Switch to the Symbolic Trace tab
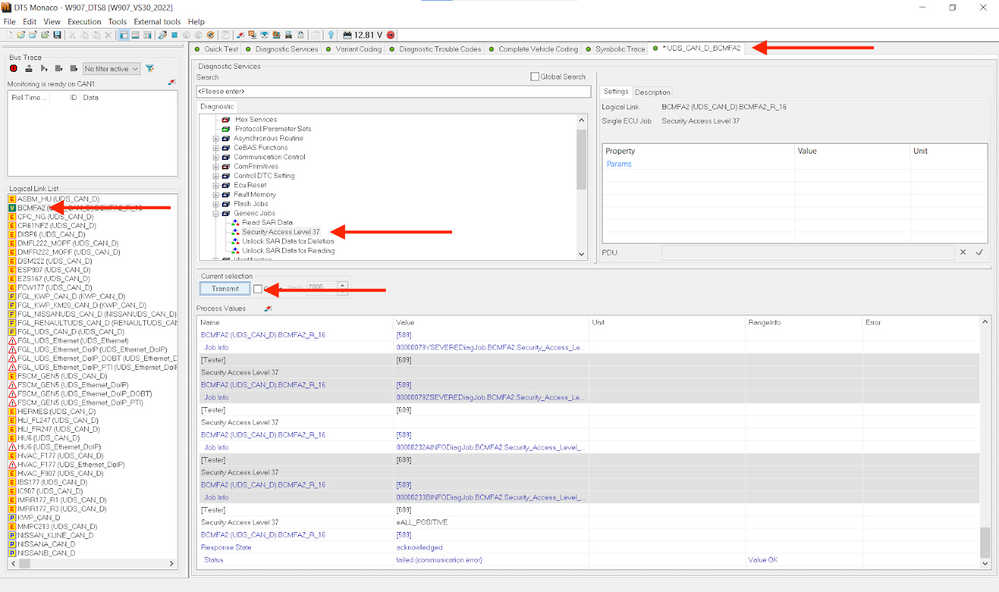This screenshot has height=592, width=999. [x=616, y=49]
